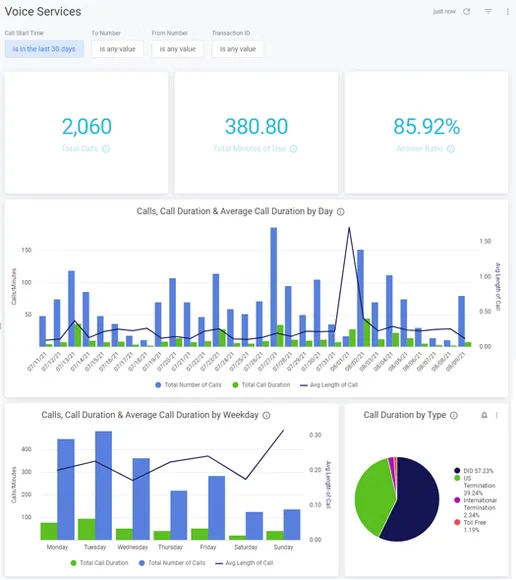Click the blue Tuesday bar in weekday chart
Screen dimensions: 516x580
104,485
